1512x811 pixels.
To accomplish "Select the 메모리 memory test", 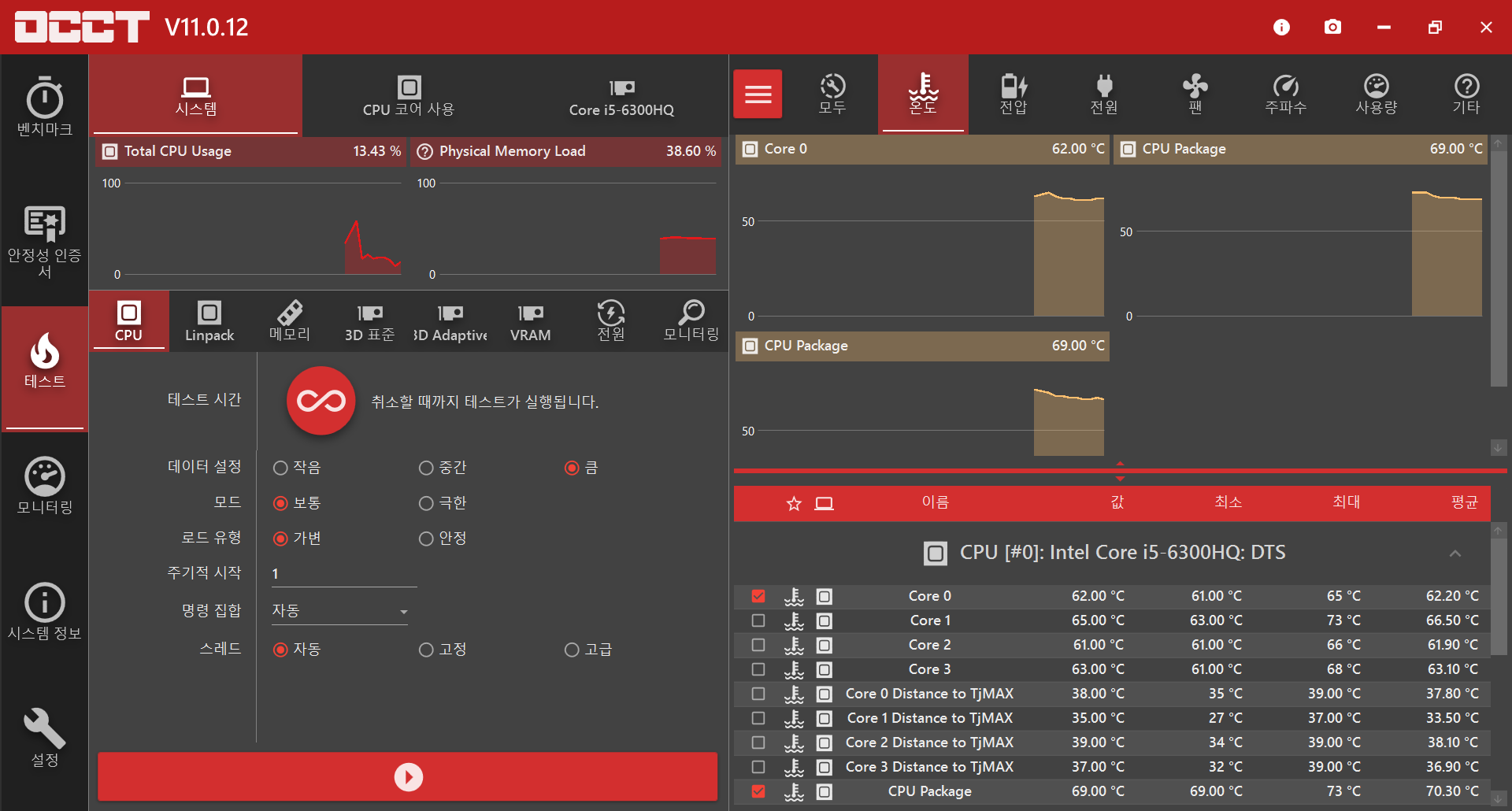I will pos(290,321).
